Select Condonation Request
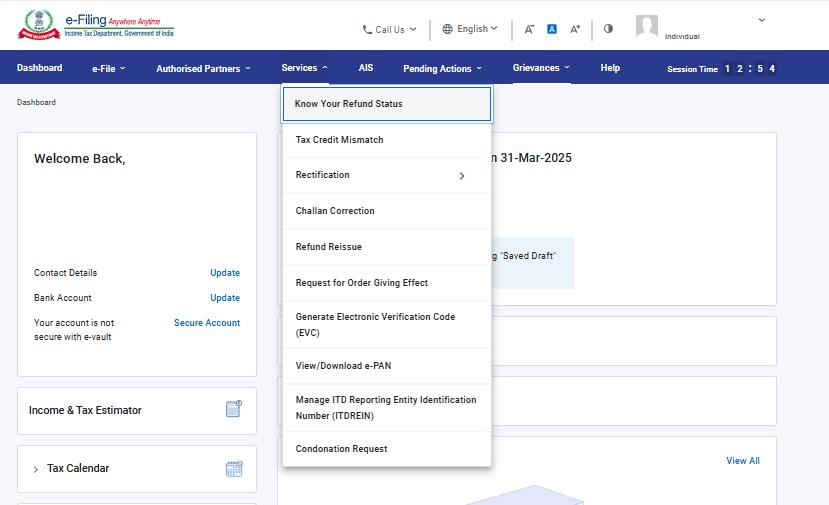This screenshot has height=505, width=829. (x=387, y=448)
